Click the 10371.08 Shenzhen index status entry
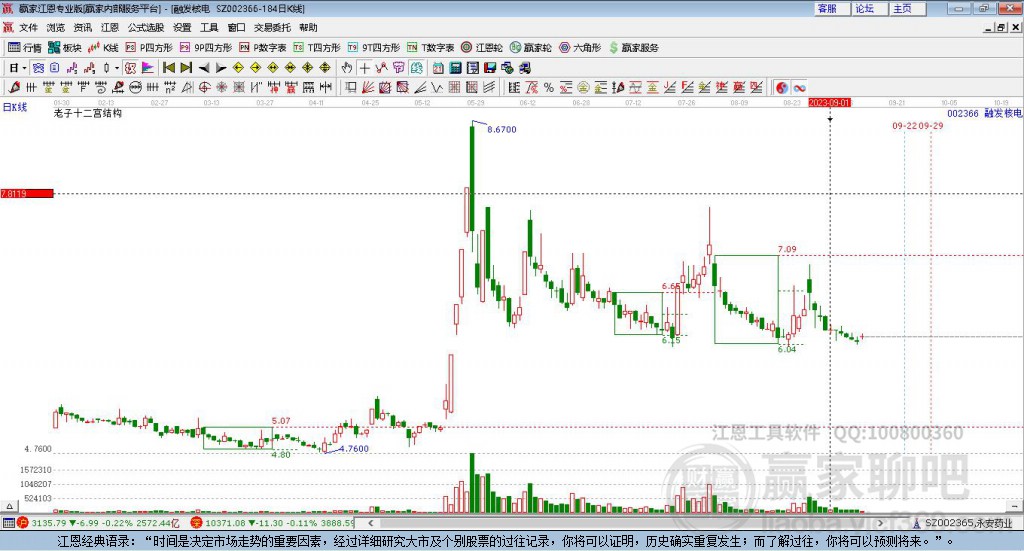The image size is (1024, 551). point(272,523)
